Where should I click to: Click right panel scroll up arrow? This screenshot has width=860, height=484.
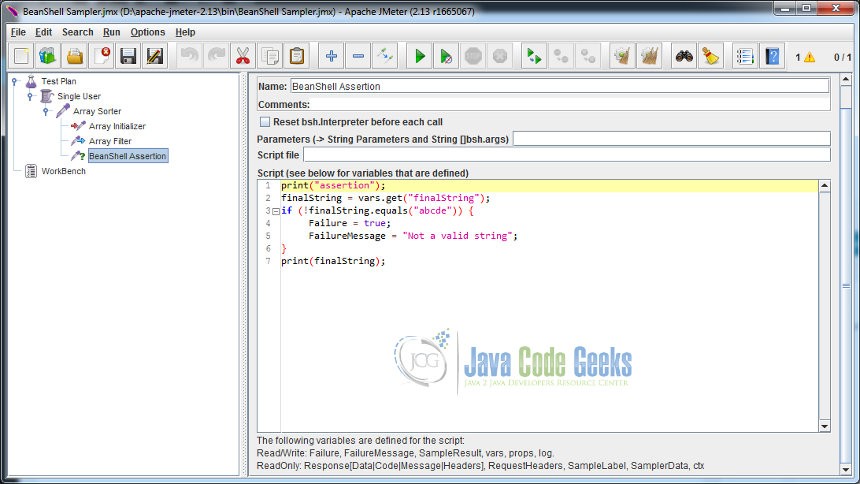846,80
